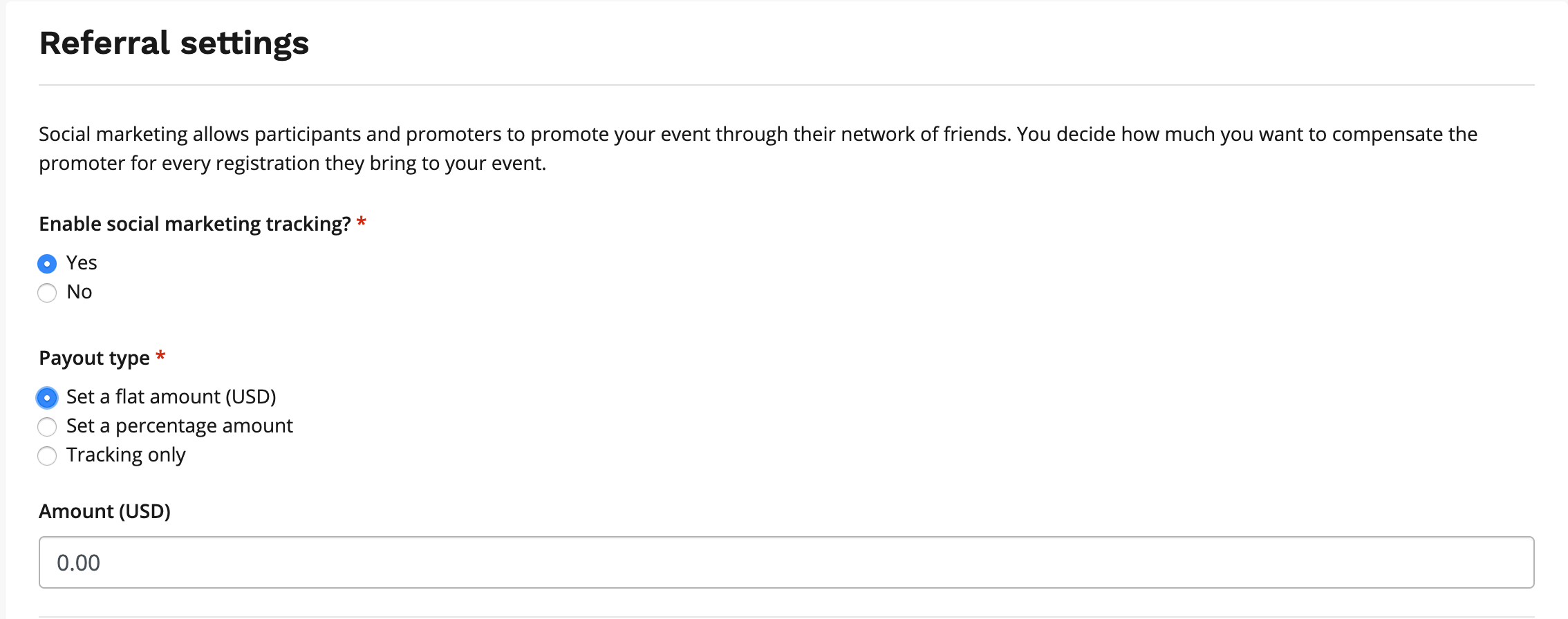This screenshot has height=619, width=1568.
Task: Click the "No" option label text
Action: [x=80, y=292]
